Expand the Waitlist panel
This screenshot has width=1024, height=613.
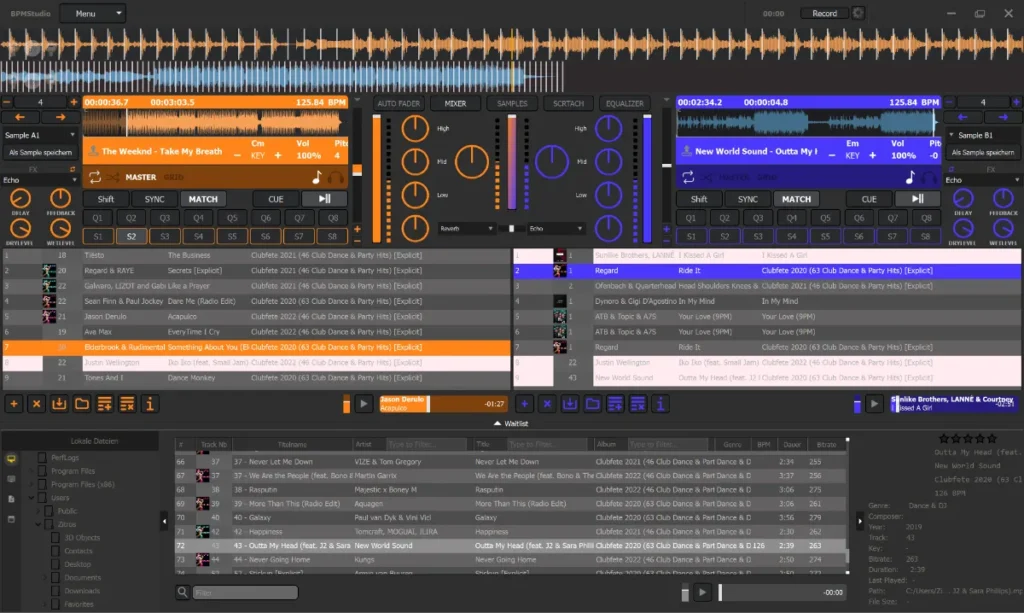pyautogui.click(x=511, y=424)
